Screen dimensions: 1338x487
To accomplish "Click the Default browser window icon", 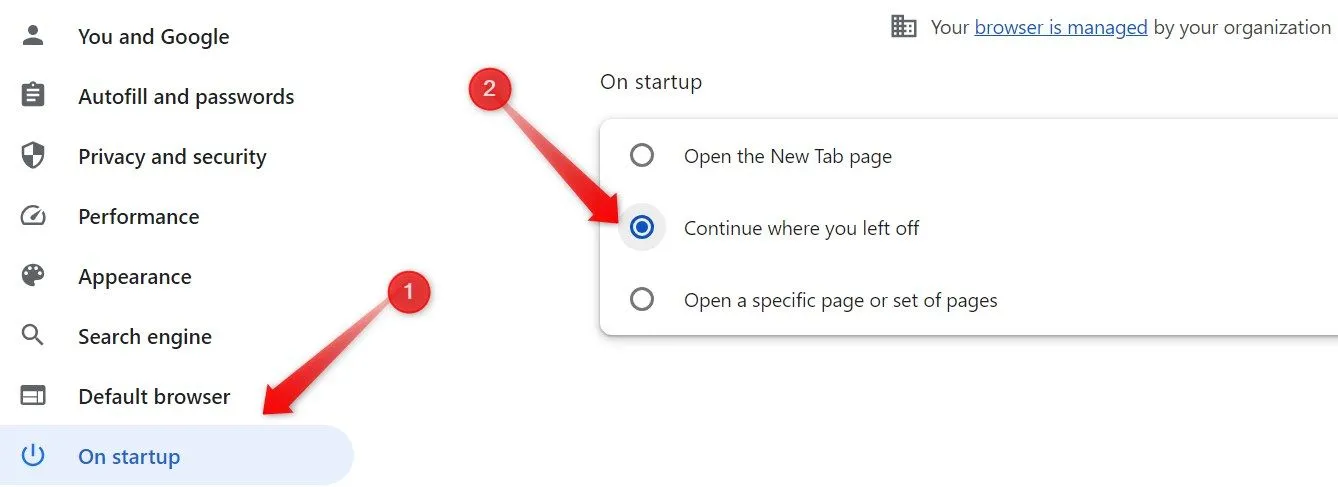I will 33,396.
